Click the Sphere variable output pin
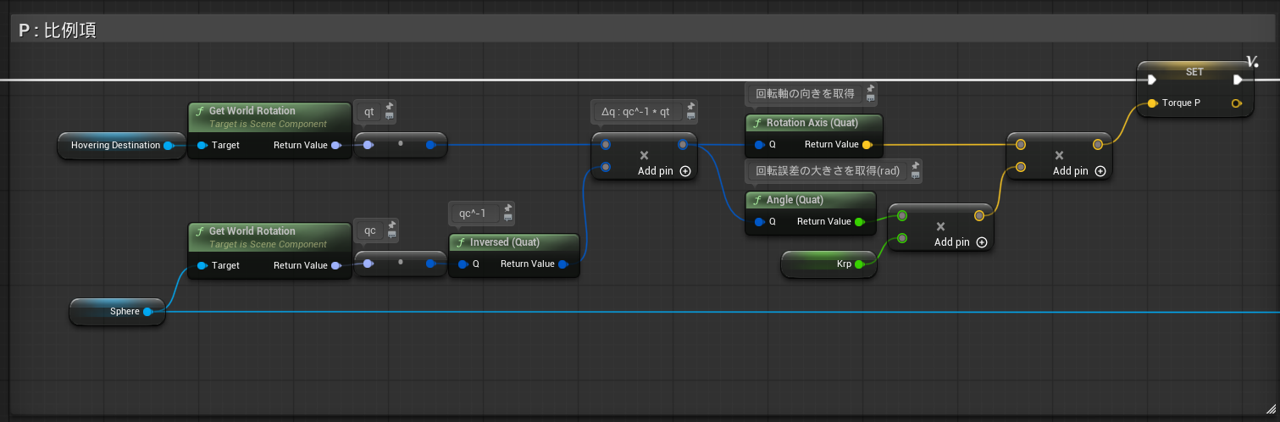 click(x=148, y=312)
